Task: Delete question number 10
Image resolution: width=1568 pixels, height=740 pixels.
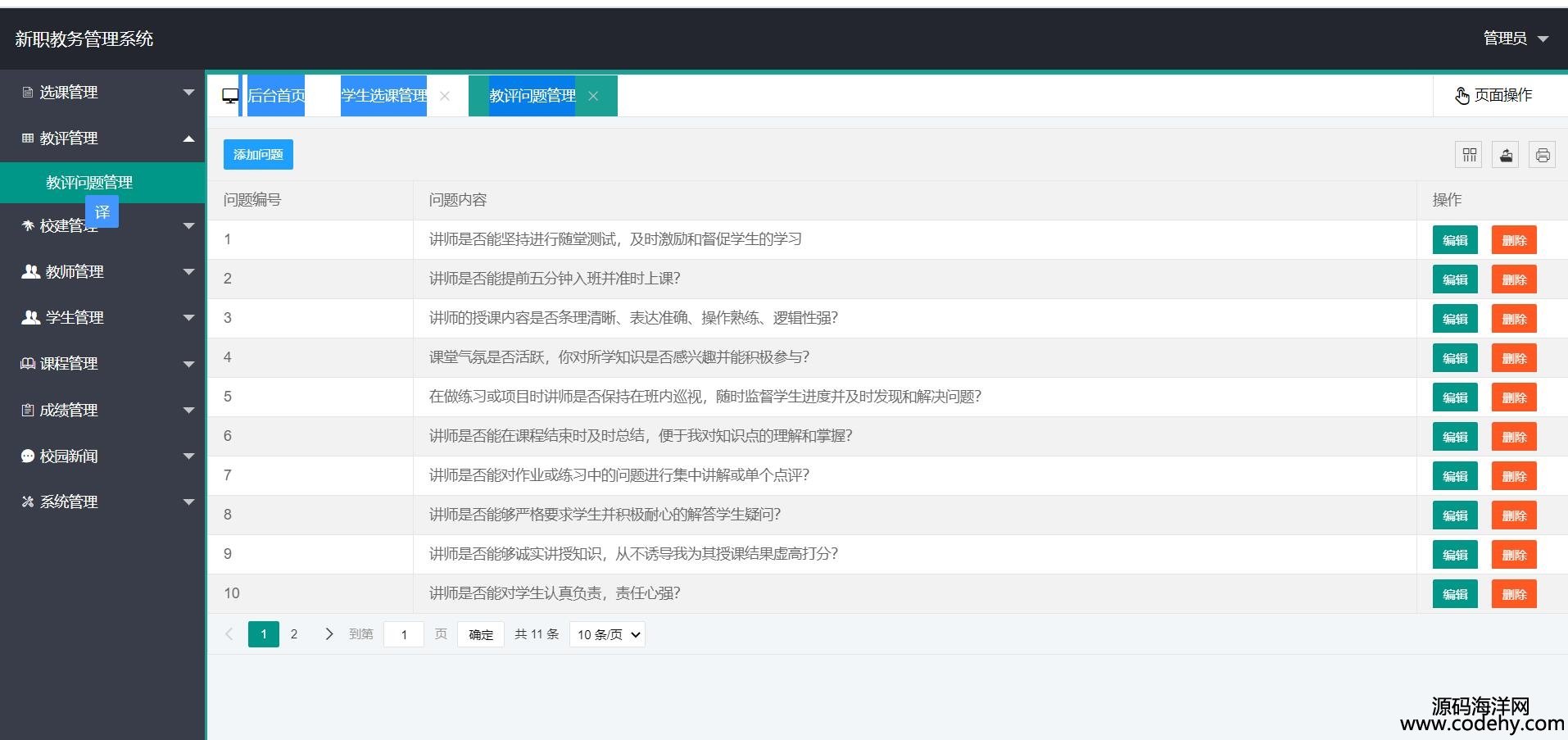Action: click(1514, 594)
